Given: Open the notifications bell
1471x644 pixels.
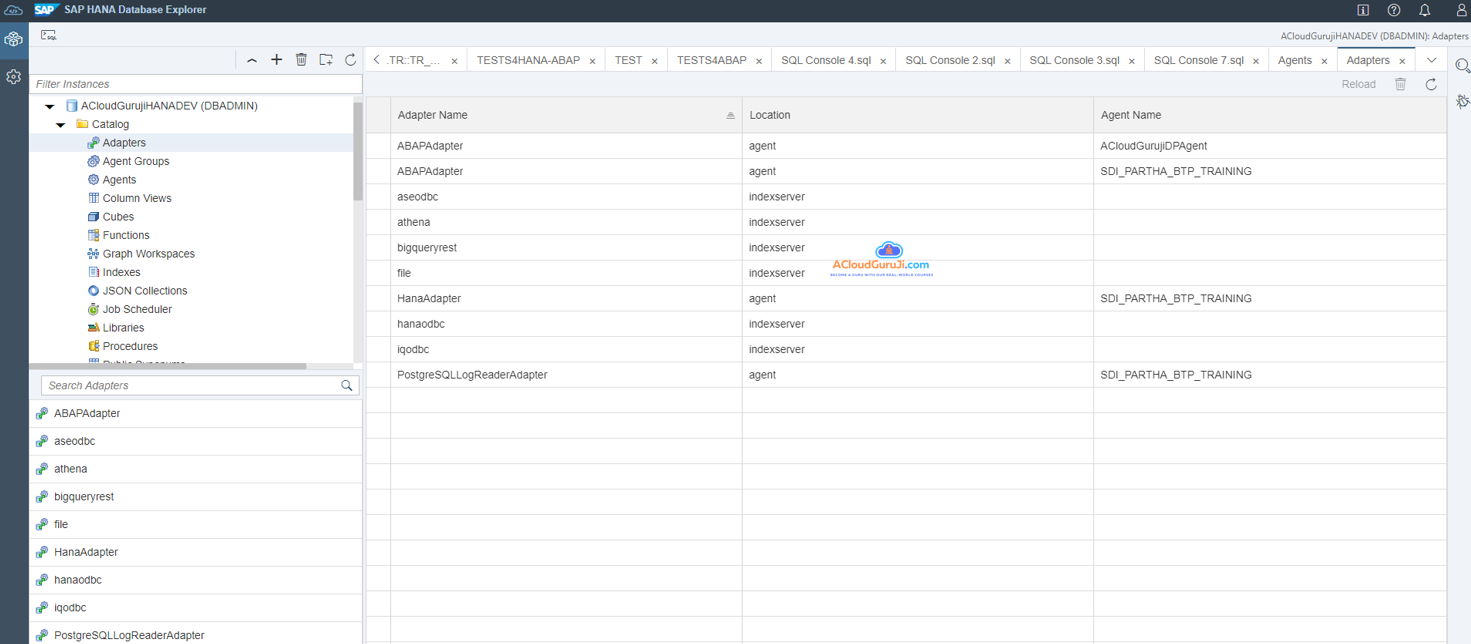Looking at the screenshot, I should (x=1425, y=10).
